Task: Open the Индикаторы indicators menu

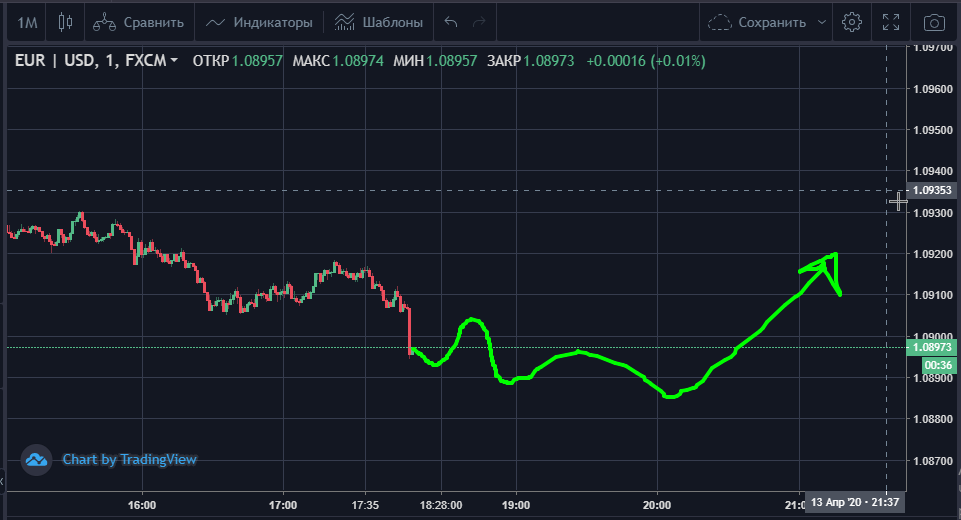Action: [259, 23]
